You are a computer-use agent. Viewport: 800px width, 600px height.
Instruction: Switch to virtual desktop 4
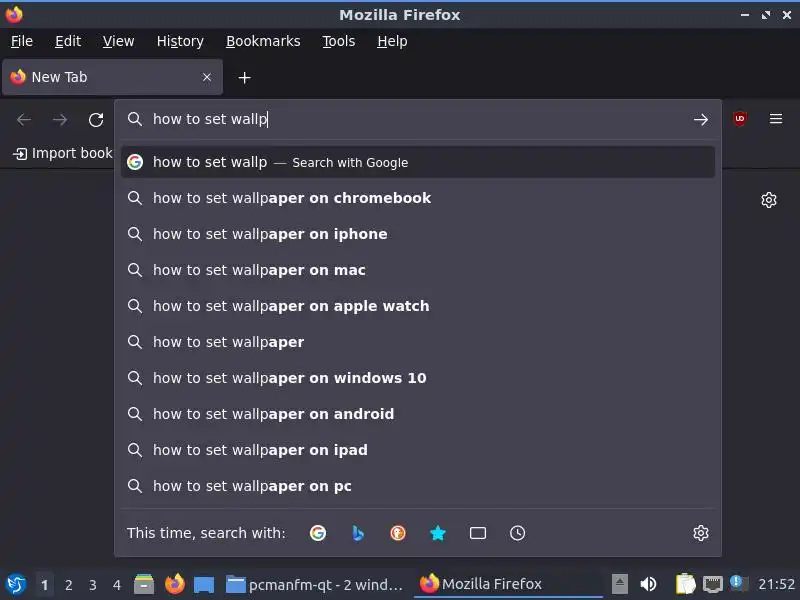[117, 585]
